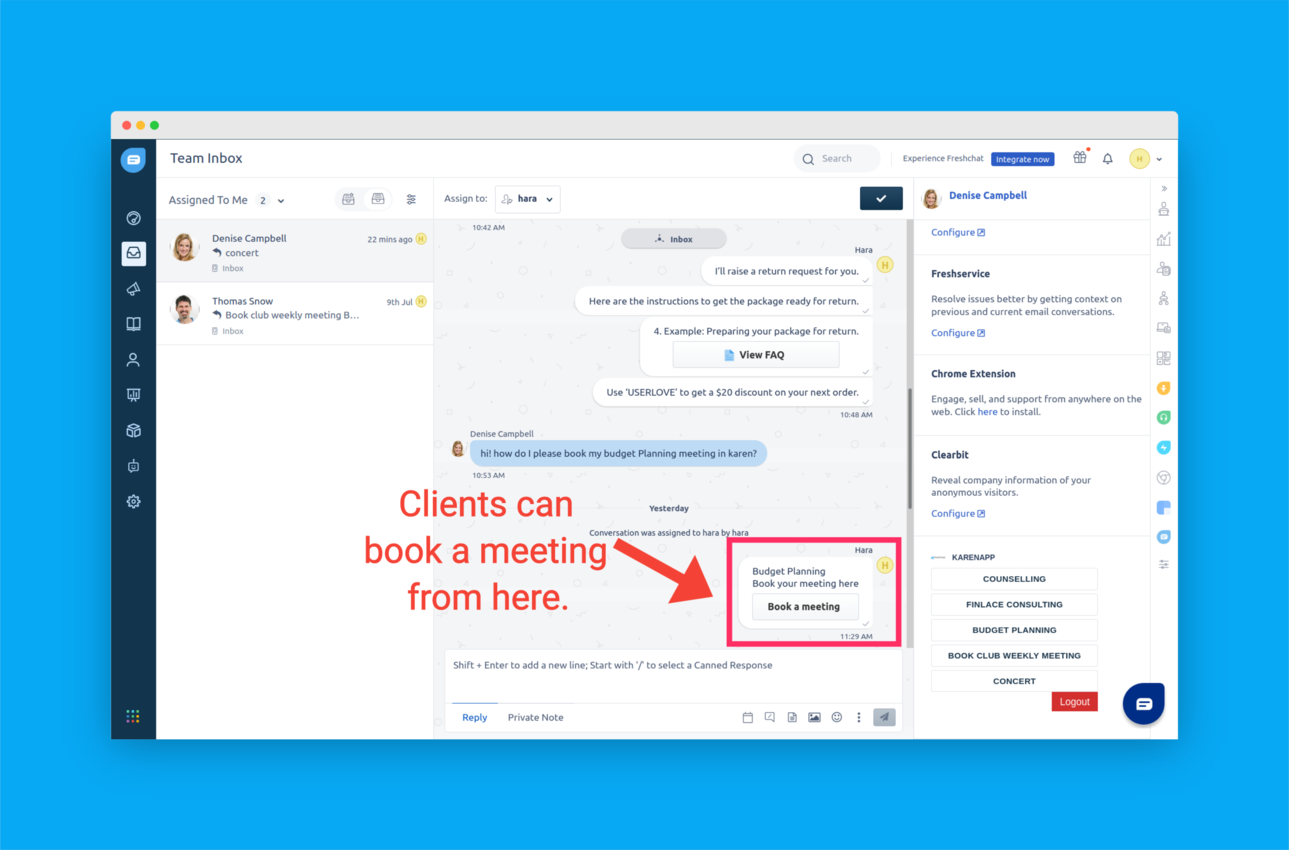Click the image attachment icon in reply bar

point(814,717)
